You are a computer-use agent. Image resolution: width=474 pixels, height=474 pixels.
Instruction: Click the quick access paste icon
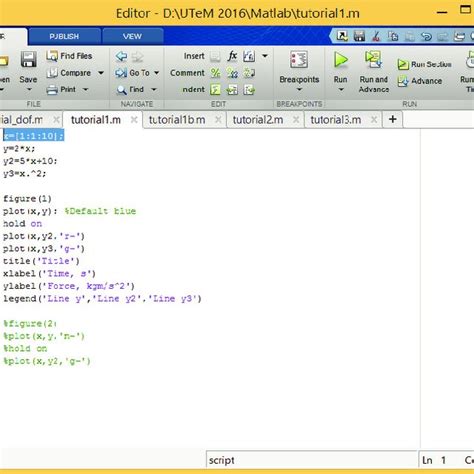click(410, 36)
